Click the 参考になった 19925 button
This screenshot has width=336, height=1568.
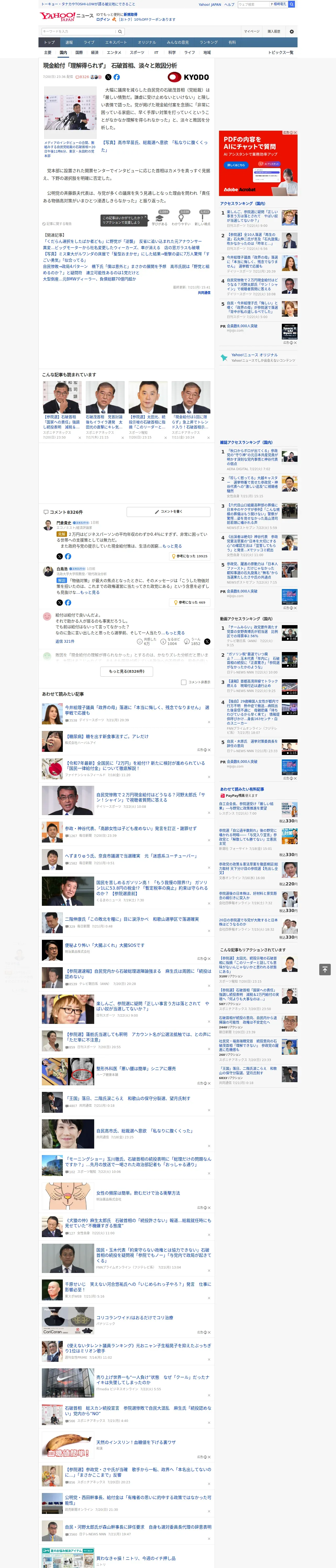click(x=190, y=556)
